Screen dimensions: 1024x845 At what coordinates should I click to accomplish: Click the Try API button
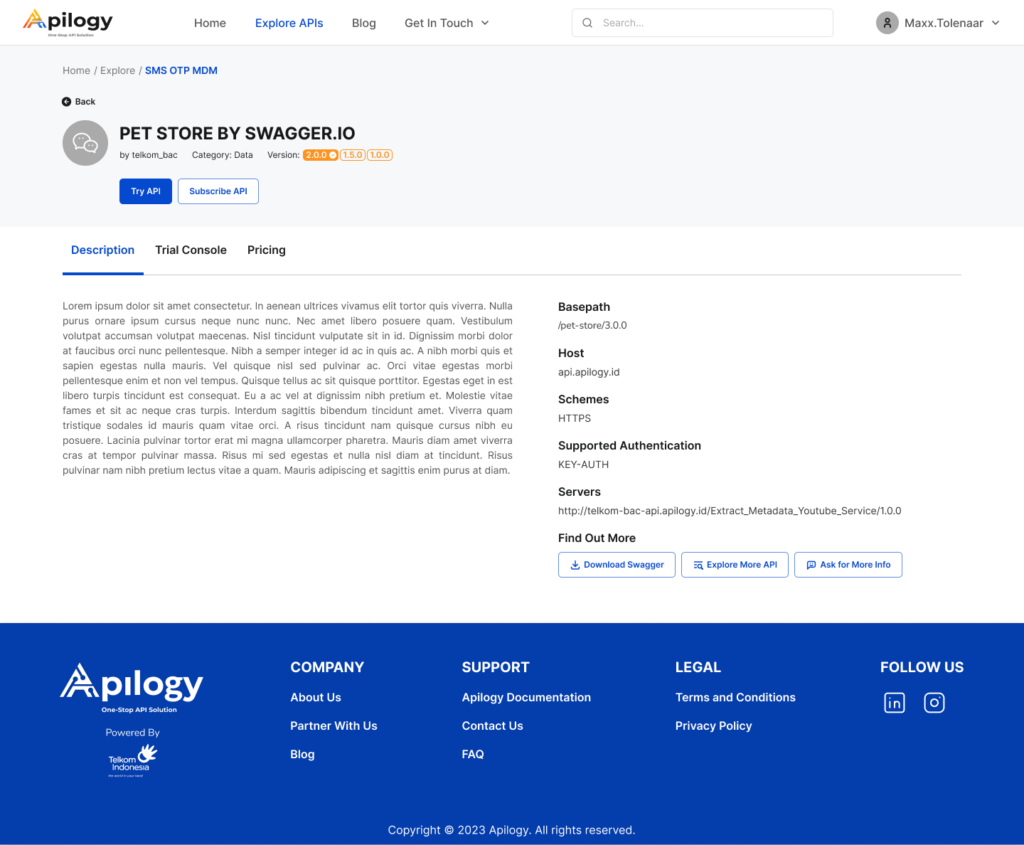coord(146,191)
